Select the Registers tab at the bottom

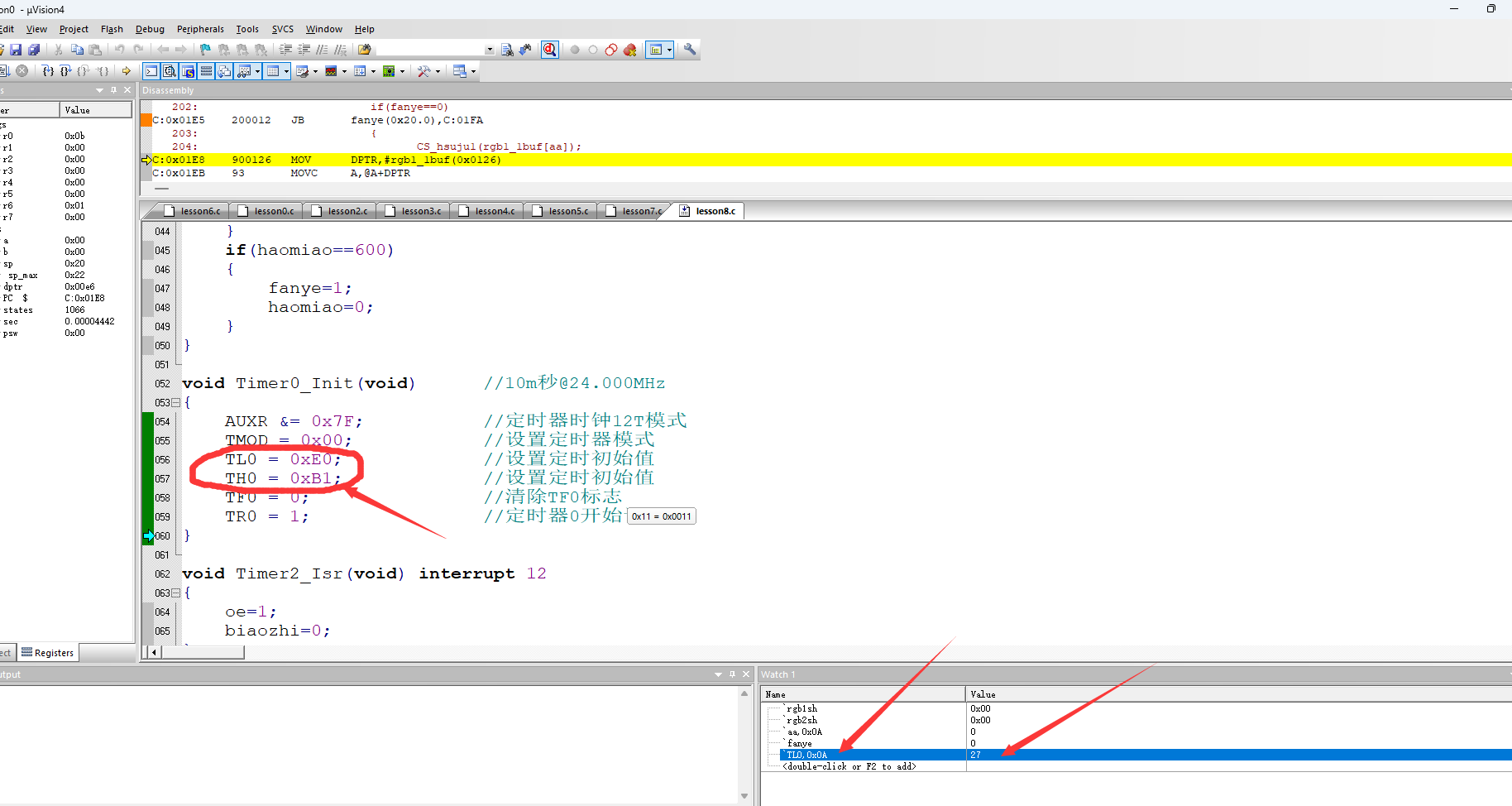click(48, 653)
